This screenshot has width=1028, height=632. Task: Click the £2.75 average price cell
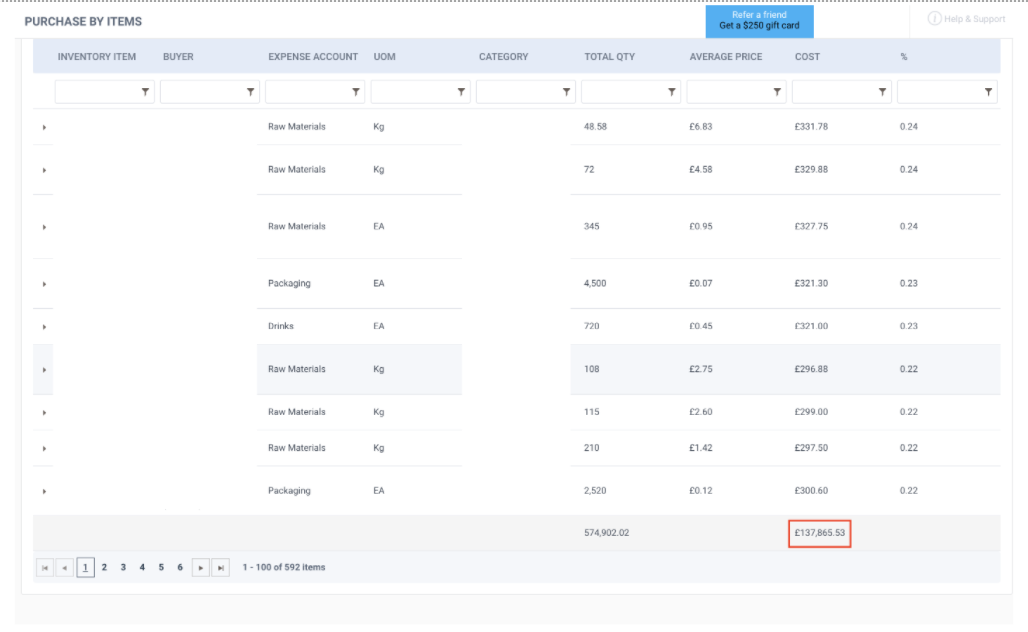click(x=700, y=370)
